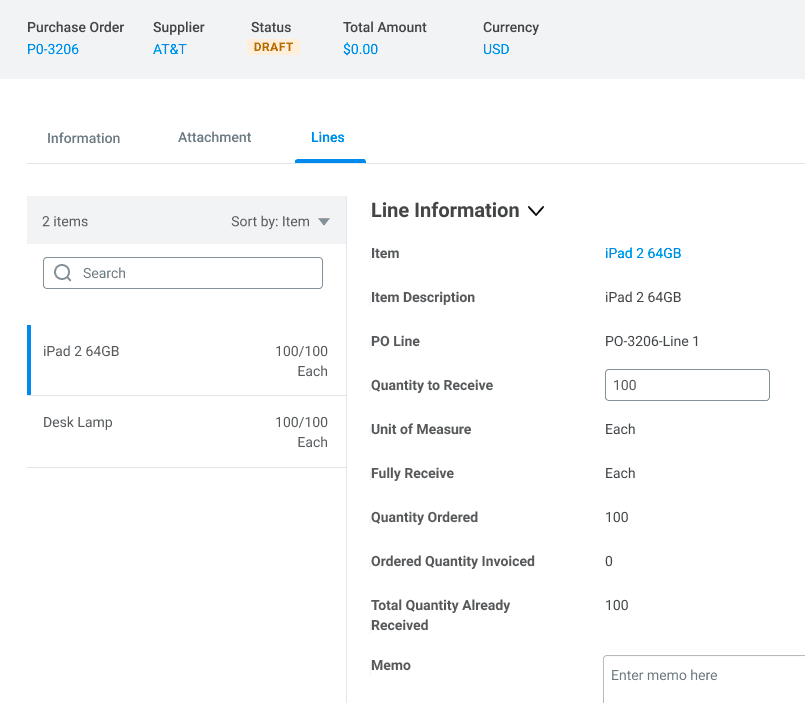Click the PO-3206-Line 1 value
This screenshot has width=805, height=703.
tap(652, 341)
